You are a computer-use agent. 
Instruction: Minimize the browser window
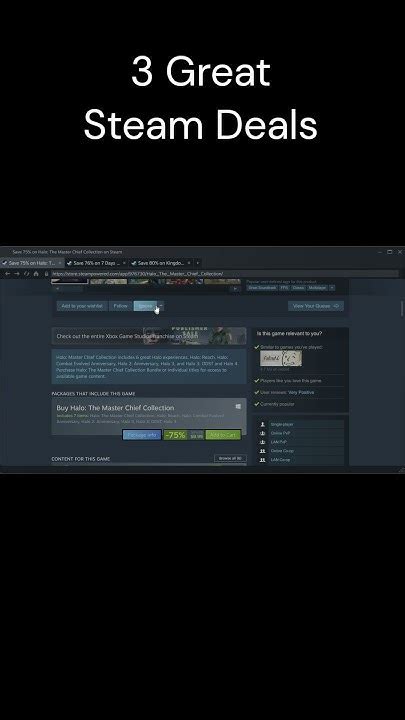click(x=380, y=252)
